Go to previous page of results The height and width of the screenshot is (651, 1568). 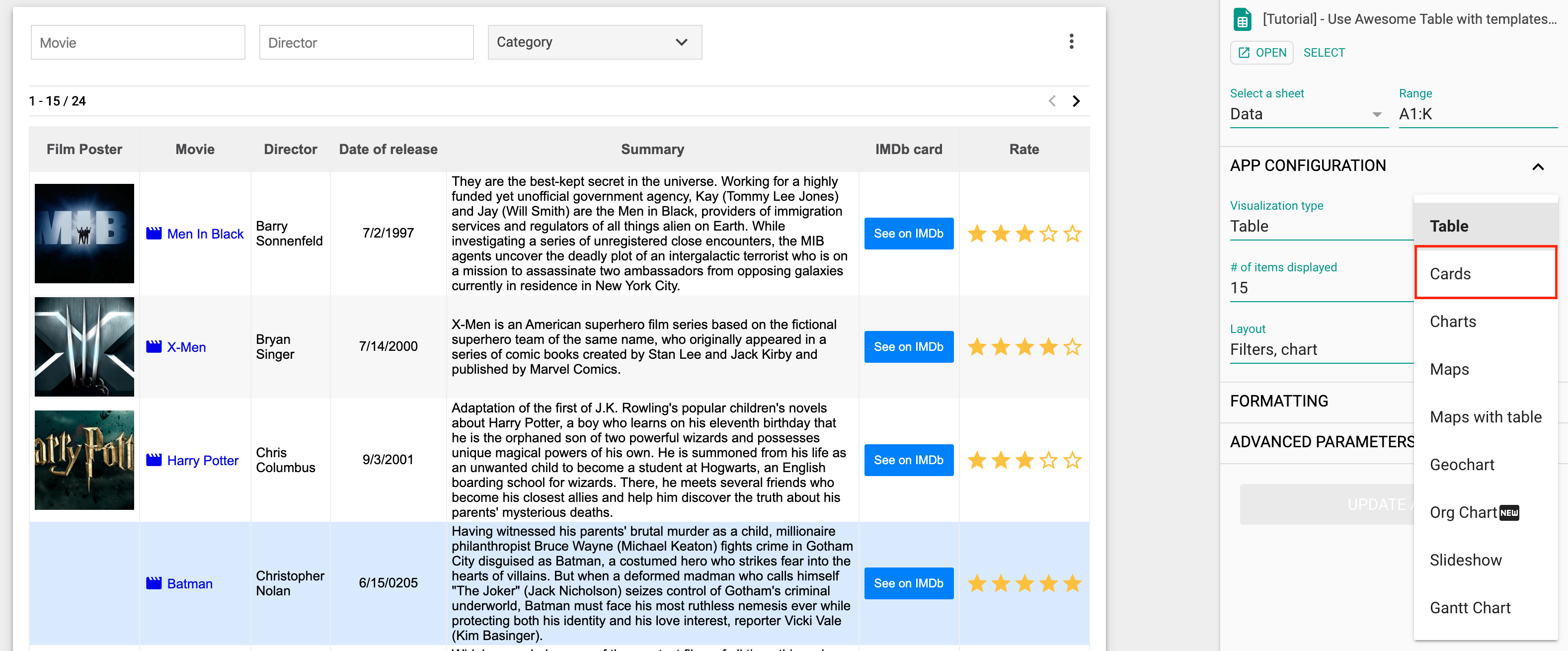(x=1052, y=101)
